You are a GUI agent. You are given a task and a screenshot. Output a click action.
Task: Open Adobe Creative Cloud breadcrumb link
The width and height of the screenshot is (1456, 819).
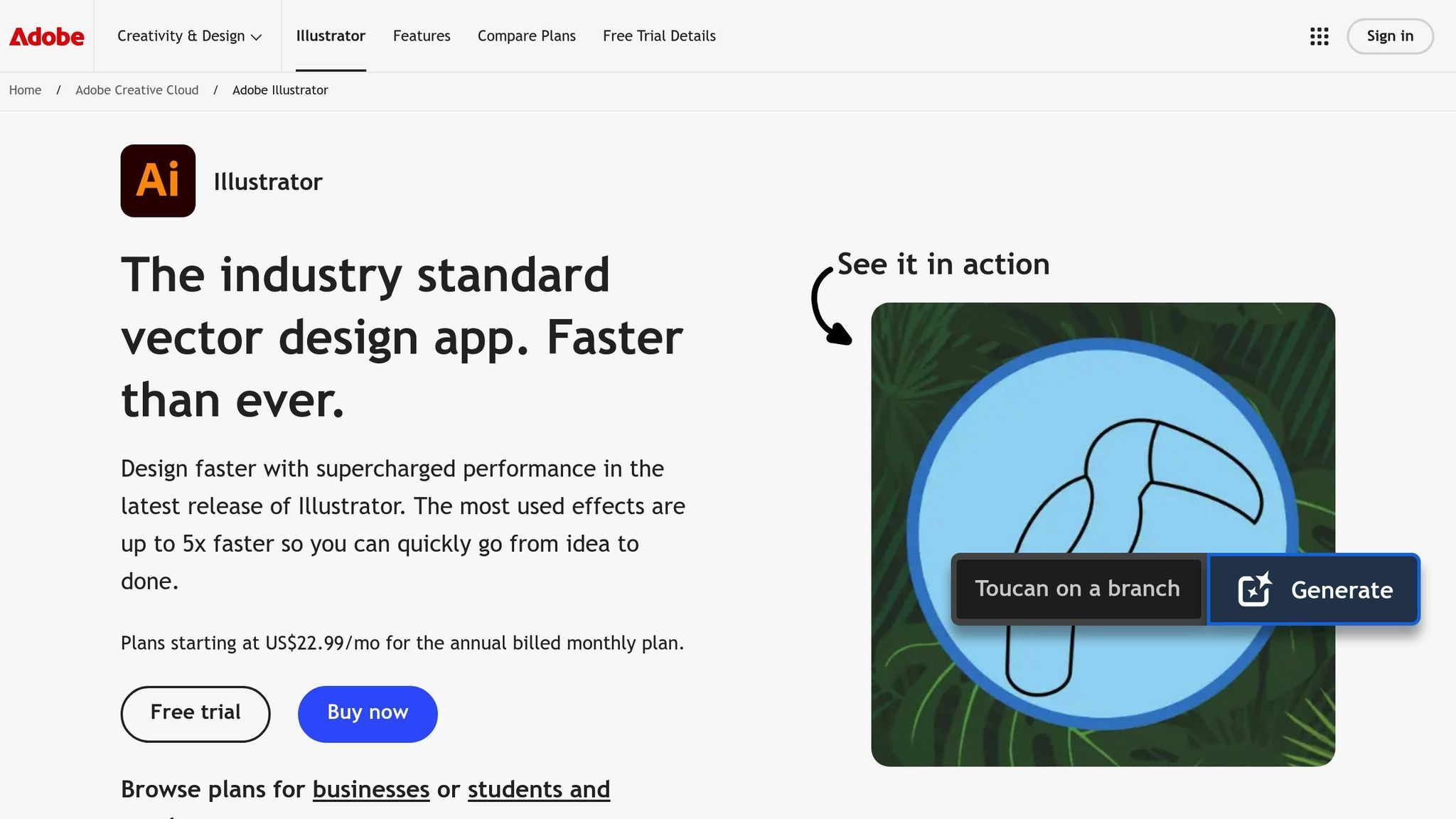click(x=137, y=90)
